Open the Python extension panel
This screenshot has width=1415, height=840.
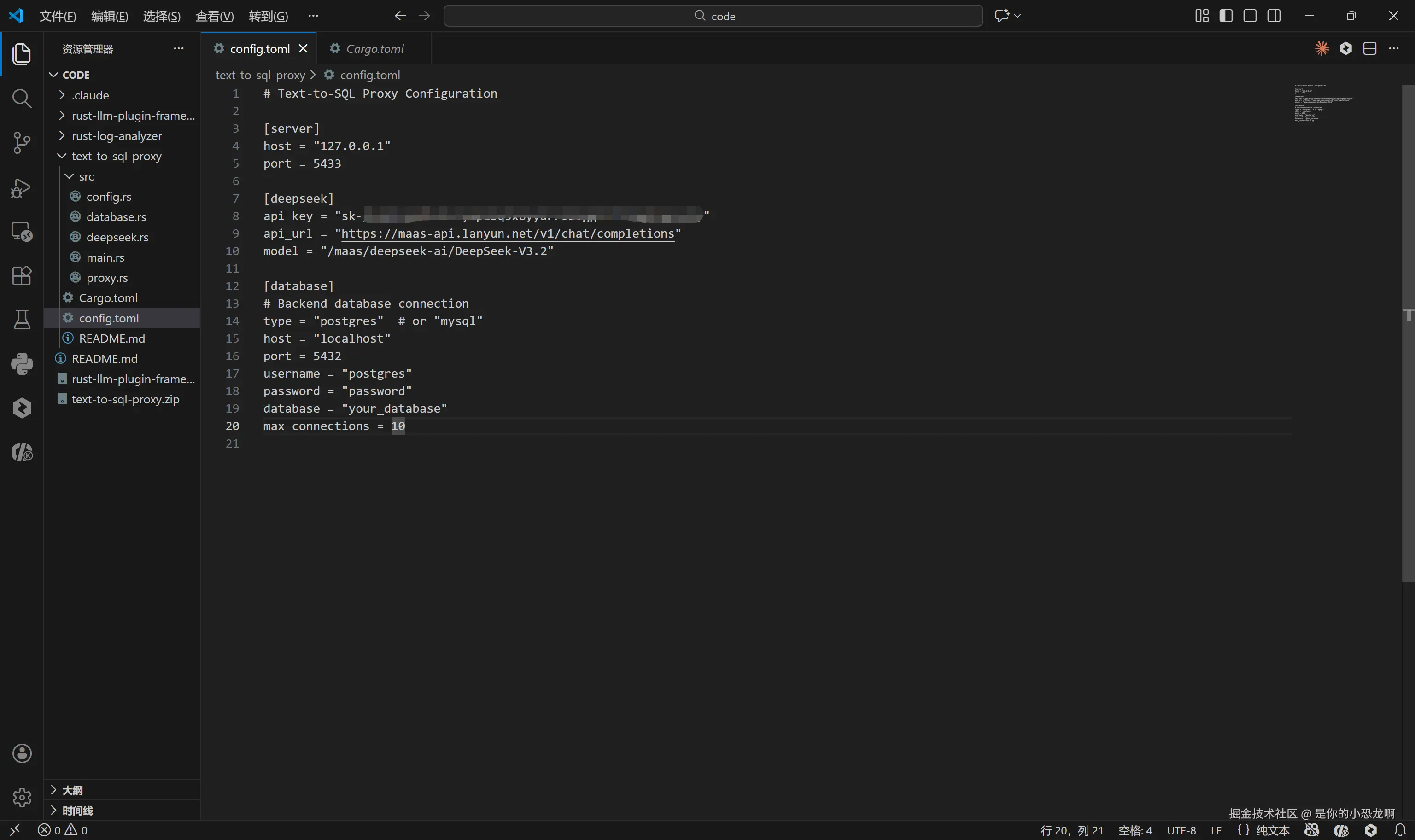click(22, 364)
